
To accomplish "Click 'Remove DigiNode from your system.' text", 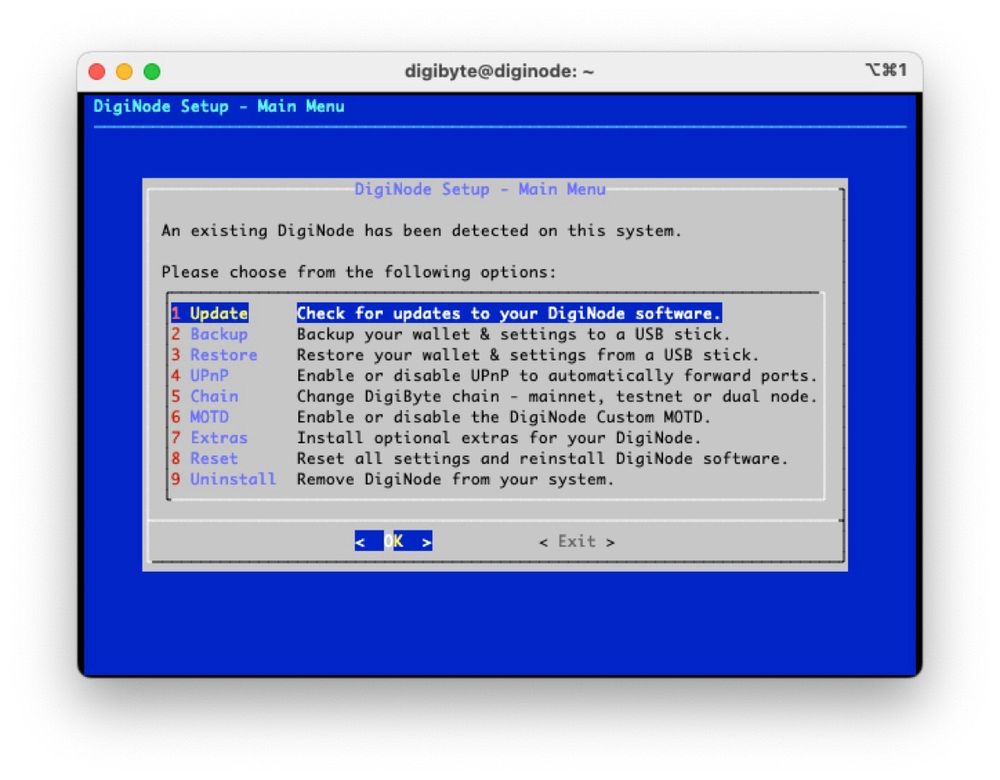I will point(455,479).
